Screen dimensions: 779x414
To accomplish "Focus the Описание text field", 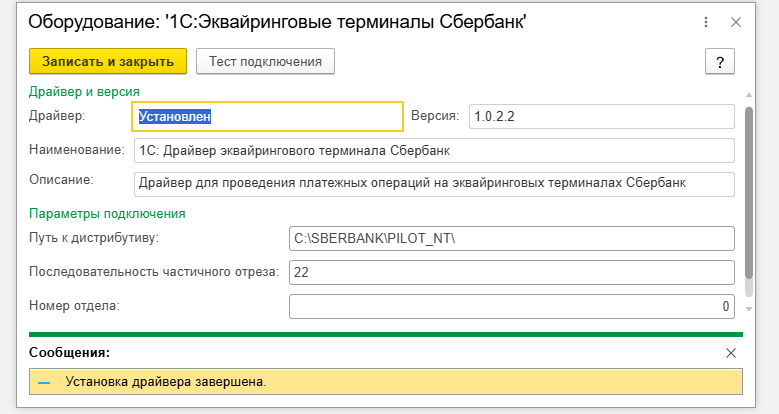I will pos(433,184).
